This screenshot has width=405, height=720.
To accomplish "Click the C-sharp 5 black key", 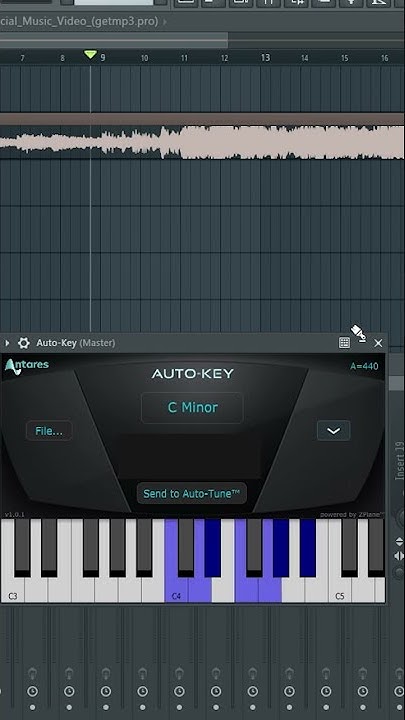I will point(350,546).
